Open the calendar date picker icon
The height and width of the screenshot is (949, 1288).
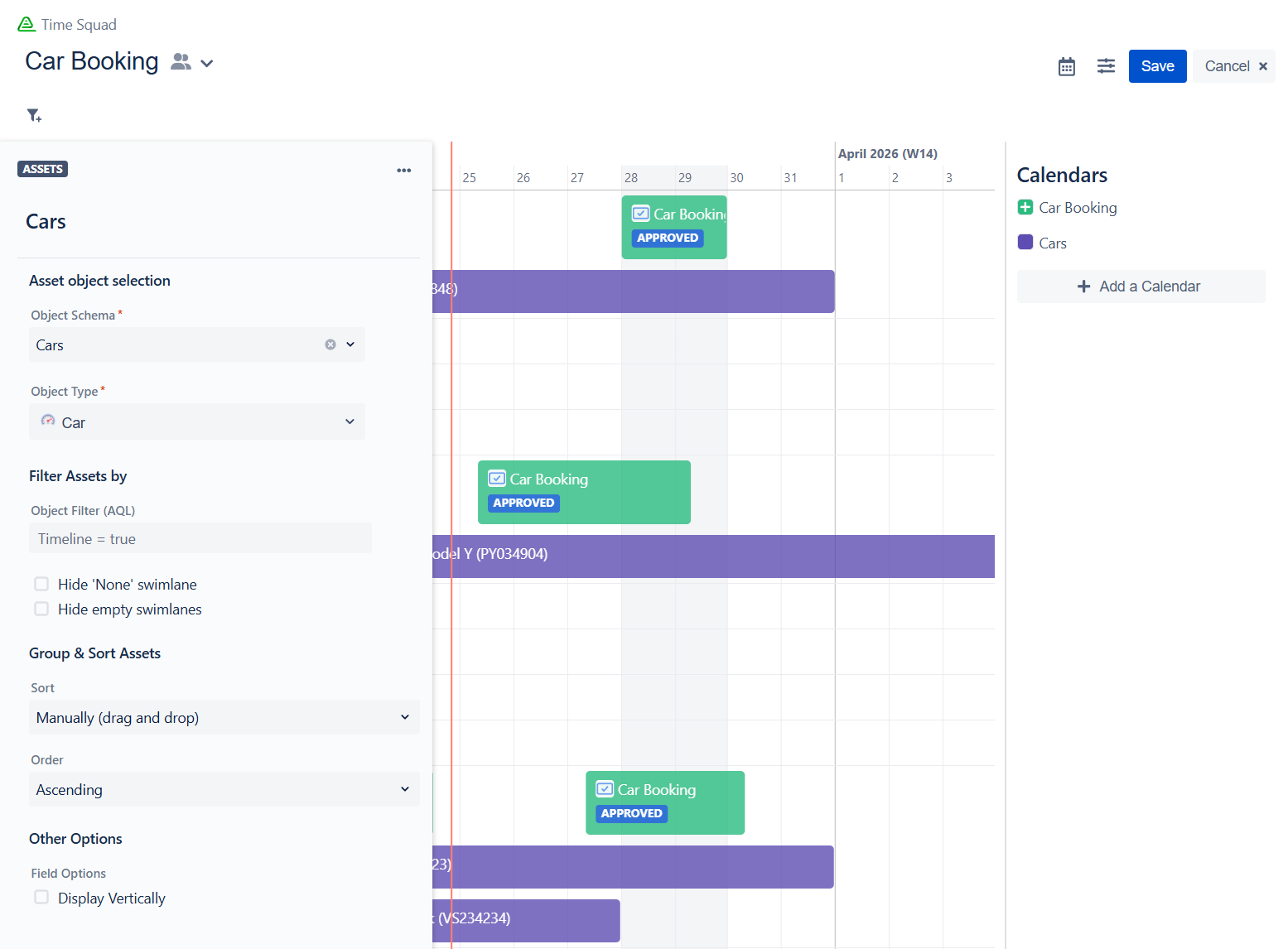click(x=1066, y=66)
